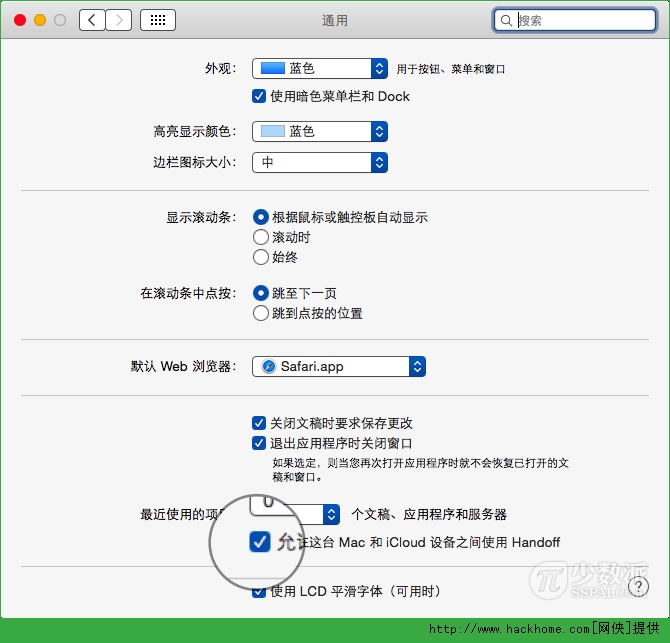Click the 用于按钮、菜单和窗口 description text
Image resolution: width=670 pixels, height=643 pixels.
pyautogui.click(x=451, y=69)
